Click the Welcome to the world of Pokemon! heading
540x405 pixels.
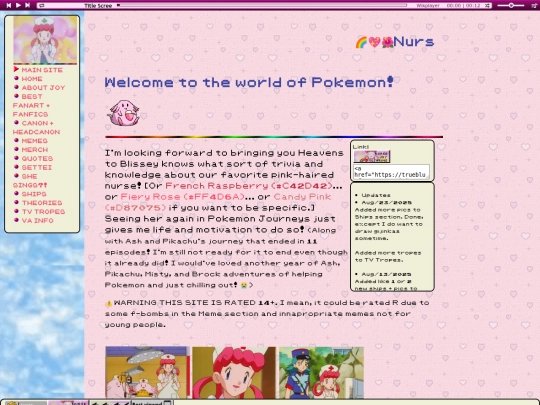(x=249, y=83)
